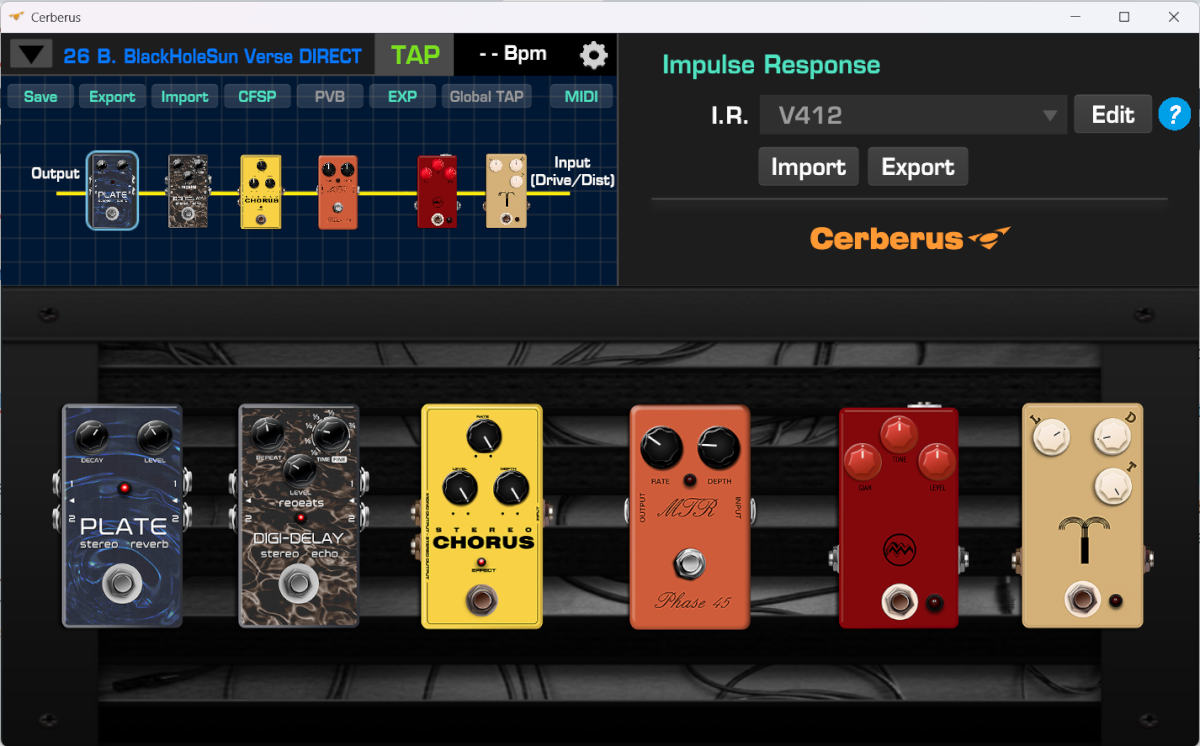Click the Phase 45 RATE knob
The image size is (1200, 746).
(661, 450)
